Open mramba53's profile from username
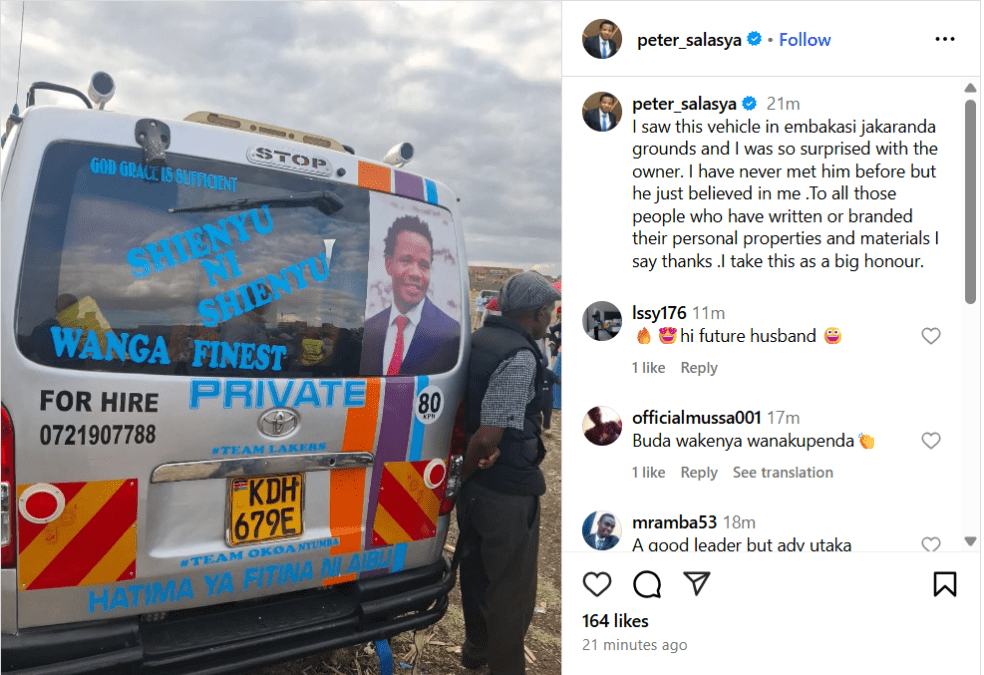The image size is (984, 675). point(674,522)
